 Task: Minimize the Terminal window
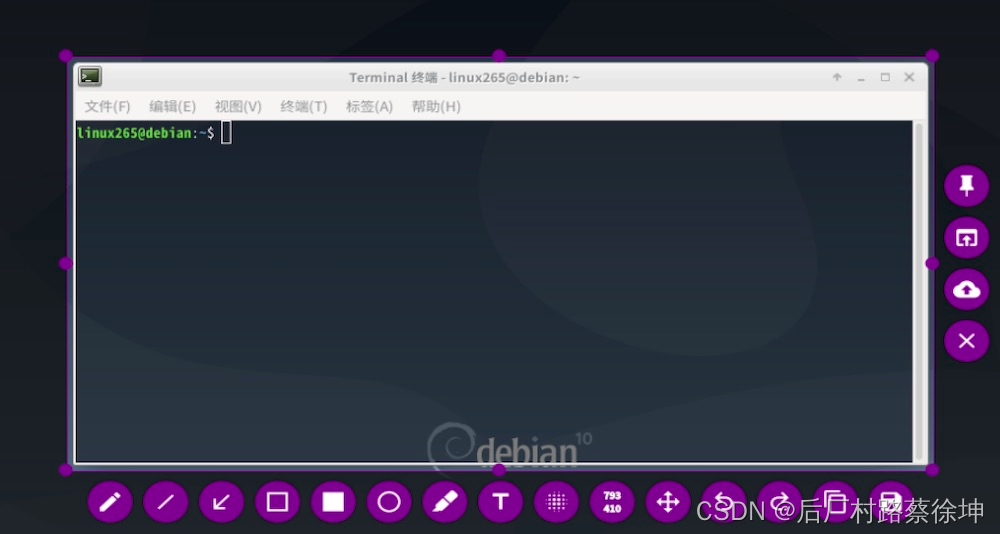point(861,78)
